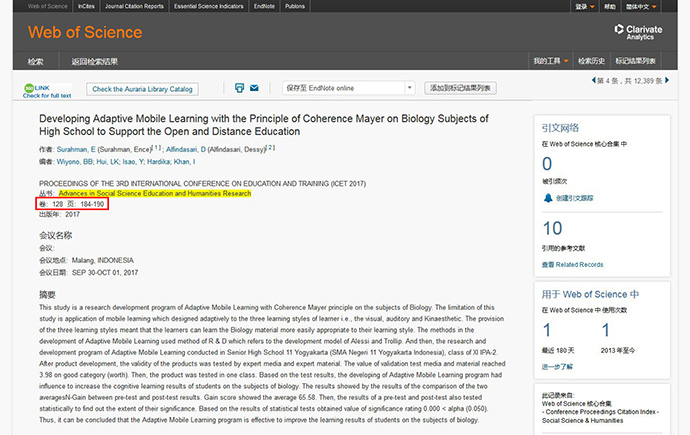Viewport: 690px width, 435px height.
Task: Click the print record icon
Action: pyautogui.click(x=239, y=88)
